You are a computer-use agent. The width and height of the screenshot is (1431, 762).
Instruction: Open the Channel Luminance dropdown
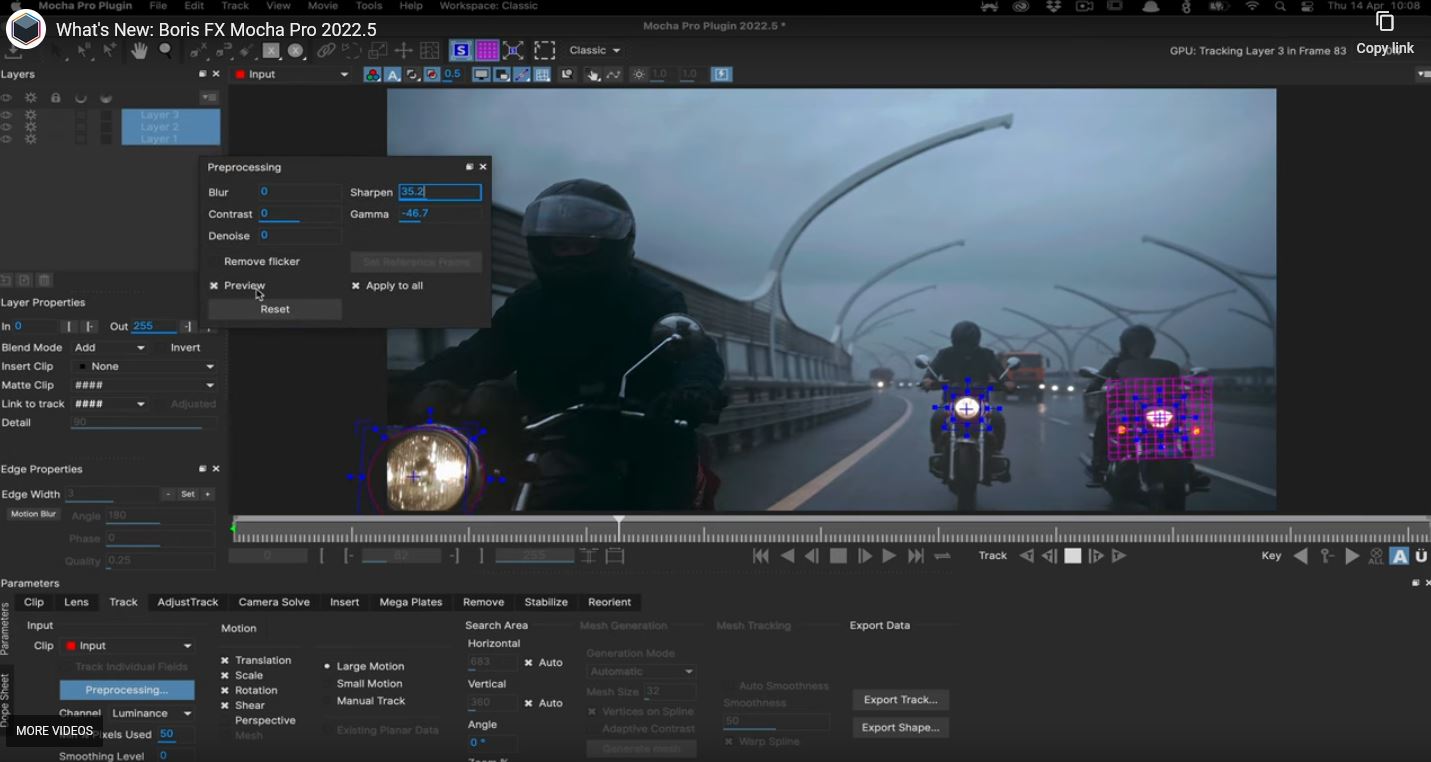click(x=150, y=714)
